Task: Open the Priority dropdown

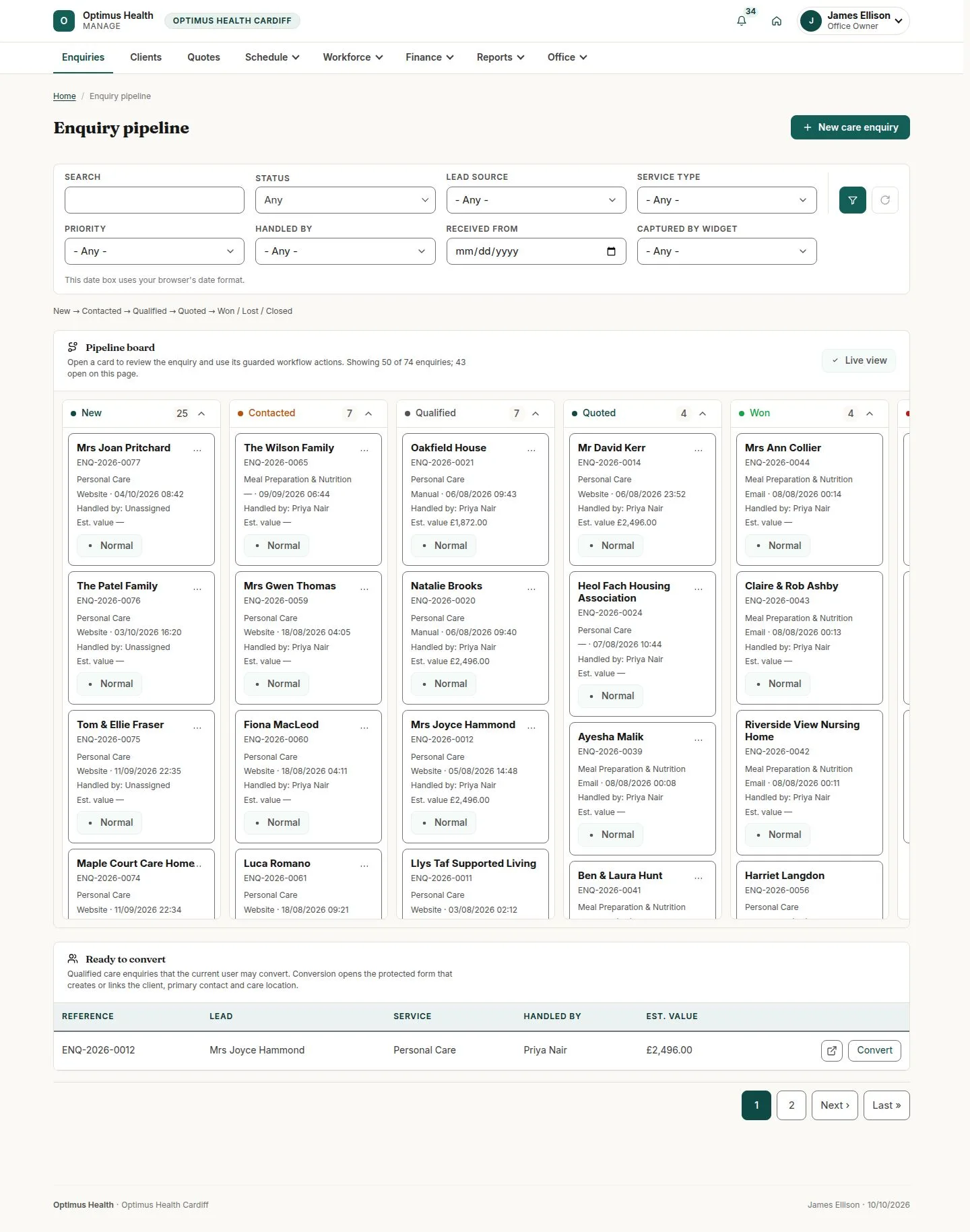Action: [154, 251]
